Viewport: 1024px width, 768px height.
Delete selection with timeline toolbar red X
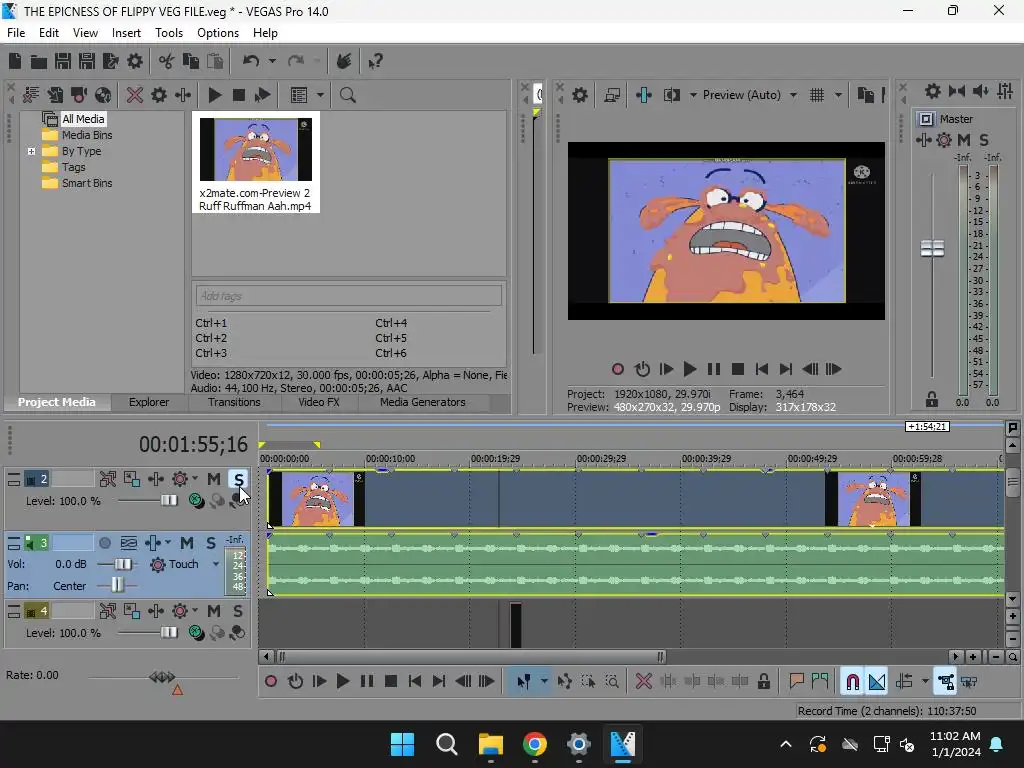[644, 682]
